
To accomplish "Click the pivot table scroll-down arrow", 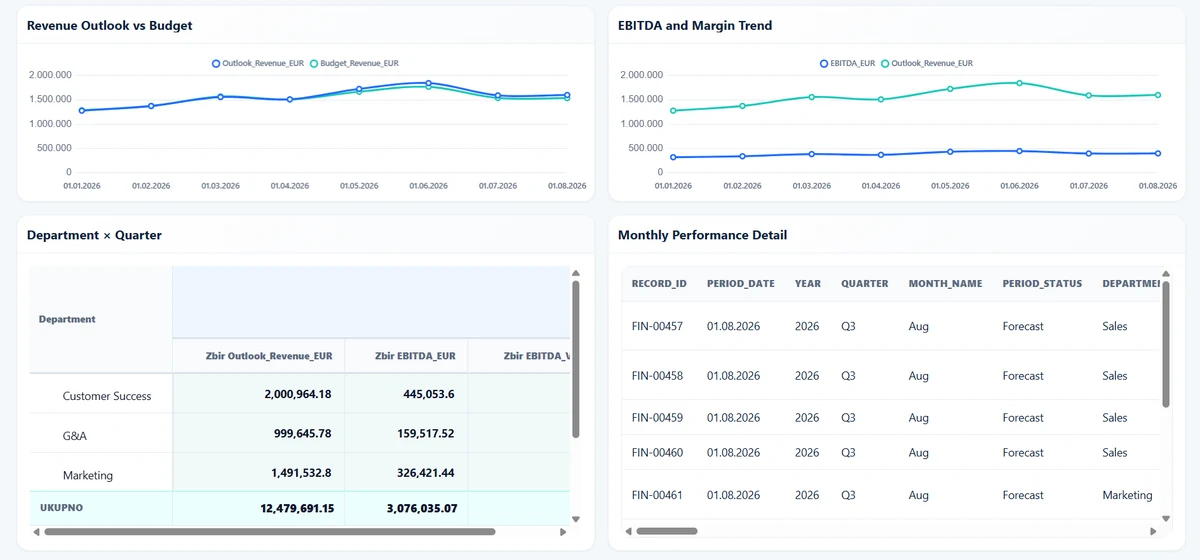I will tap(575, 519).
